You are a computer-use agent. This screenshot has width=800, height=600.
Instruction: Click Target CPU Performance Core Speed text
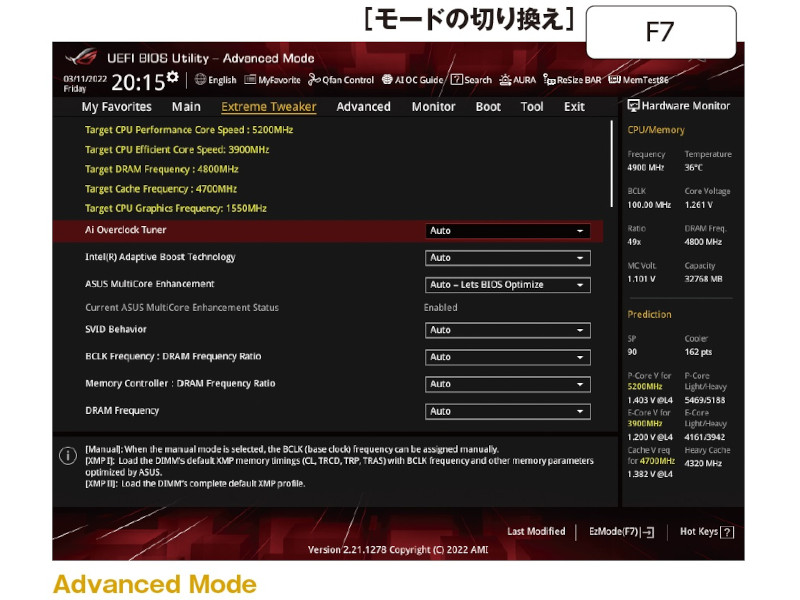189,130
